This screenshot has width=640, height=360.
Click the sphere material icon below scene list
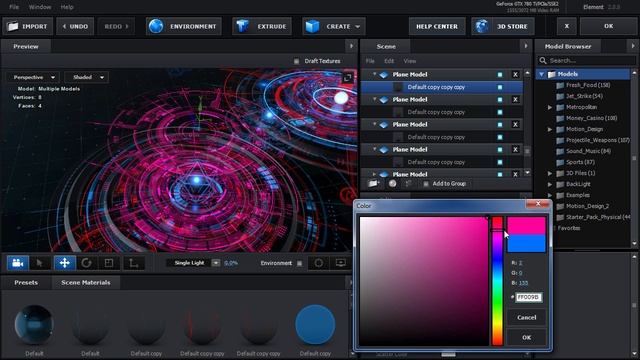pyautogui.click(x=392, y=184)
